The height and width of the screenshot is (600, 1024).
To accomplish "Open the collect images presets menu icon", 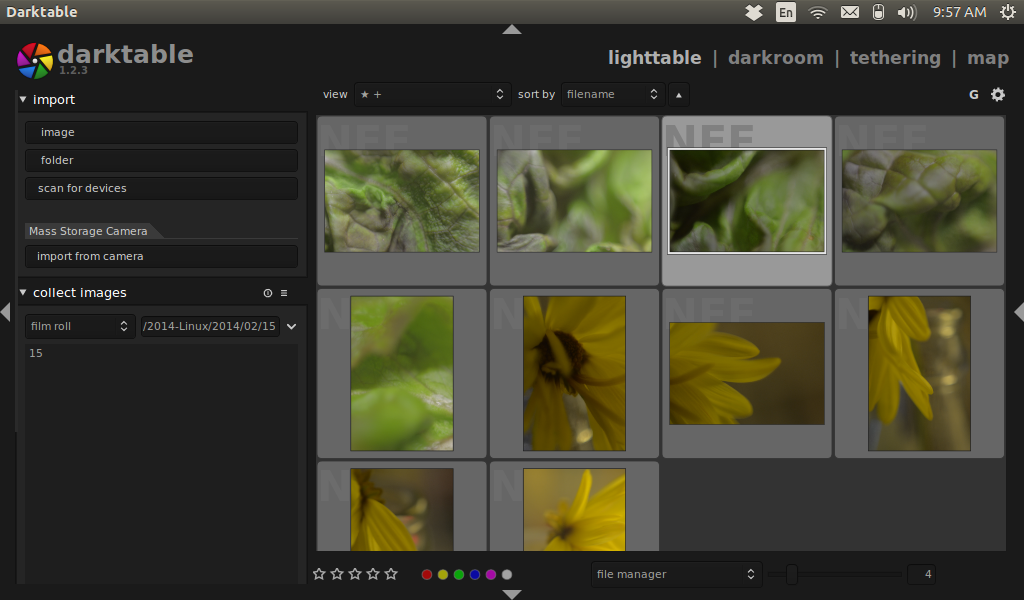I will click(284, 293).
